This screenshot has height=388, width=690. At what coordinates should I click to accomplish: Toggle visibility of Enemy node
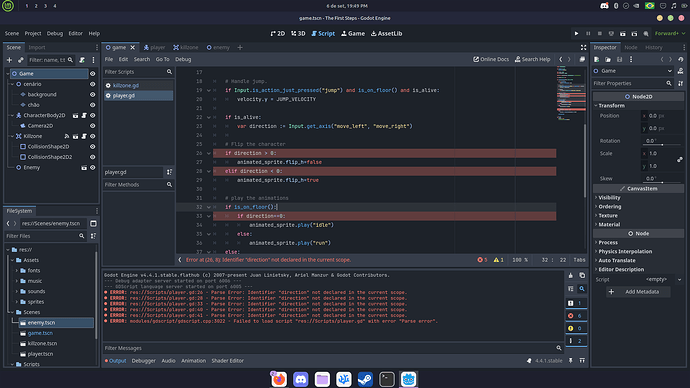click(x=92, y=168)
